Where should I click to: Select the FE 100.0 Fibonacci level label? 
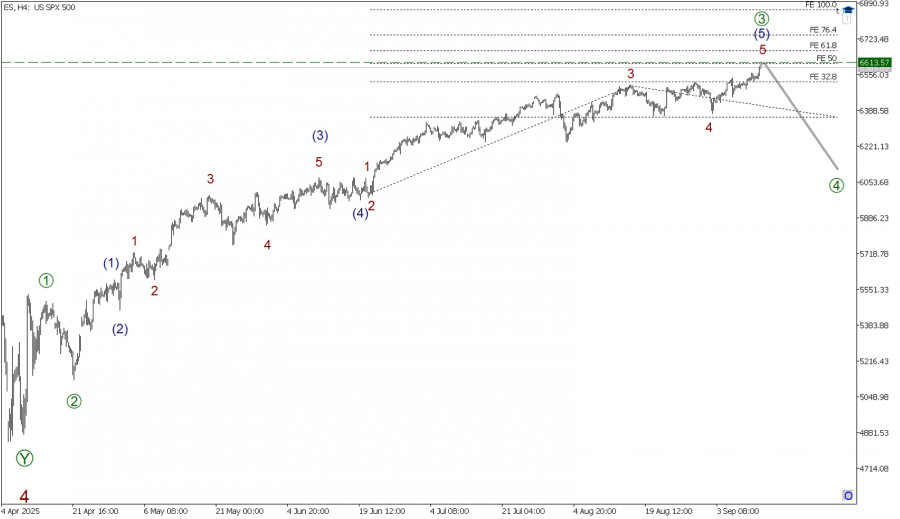coord(820,5)
